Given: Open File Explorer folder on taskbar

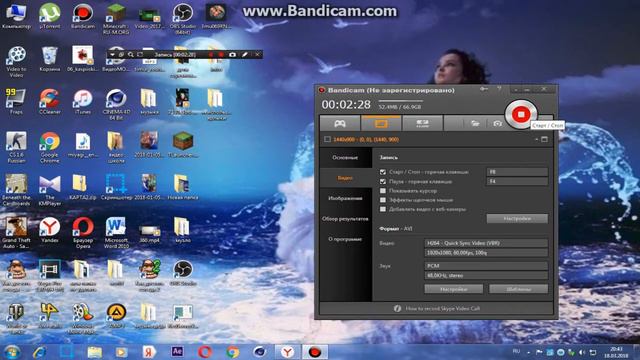Looking at the screenshot, I should (x=94, y=352).
